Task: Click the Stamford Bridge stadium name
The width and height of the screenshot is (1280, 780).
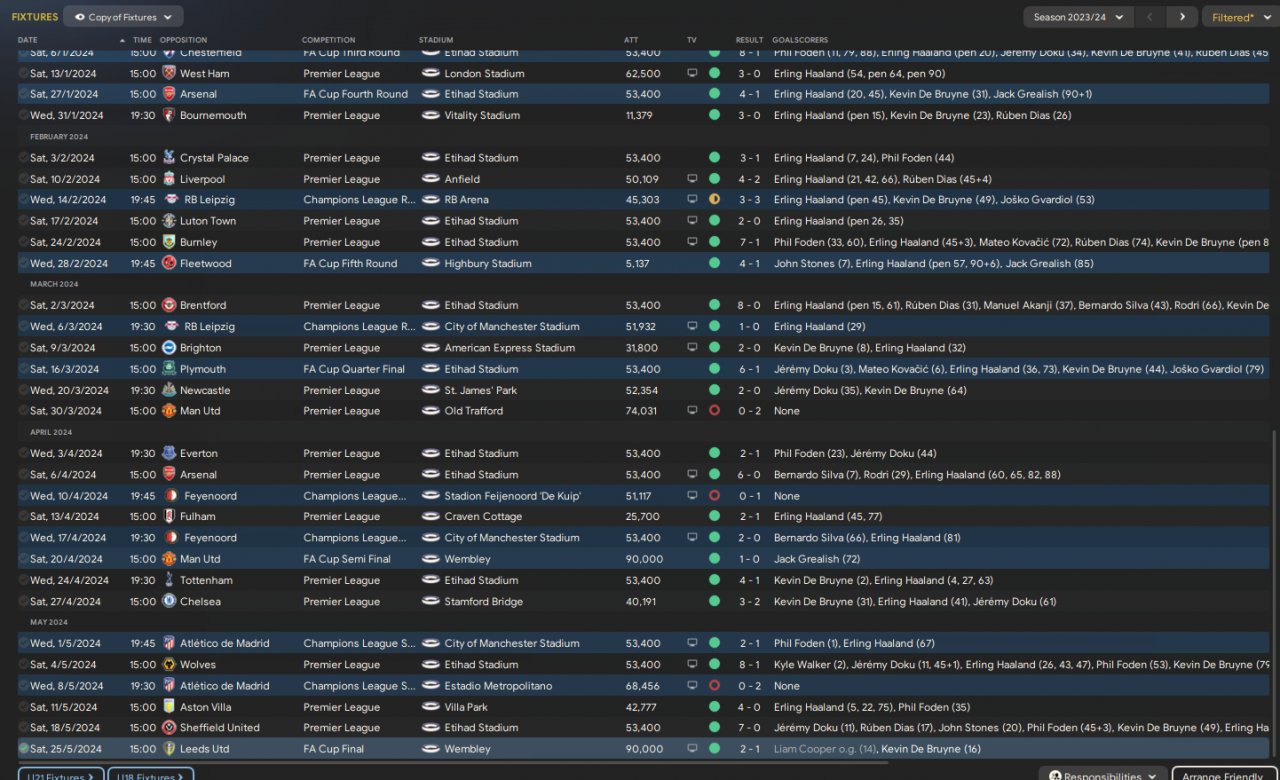Action: pyautogui.click(x=482, y=601)
